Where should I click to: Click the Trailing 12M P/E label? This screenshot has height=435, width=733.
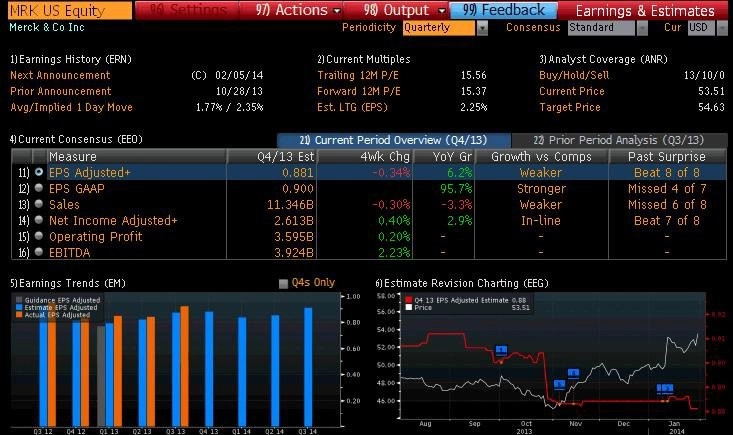[358, 75]
